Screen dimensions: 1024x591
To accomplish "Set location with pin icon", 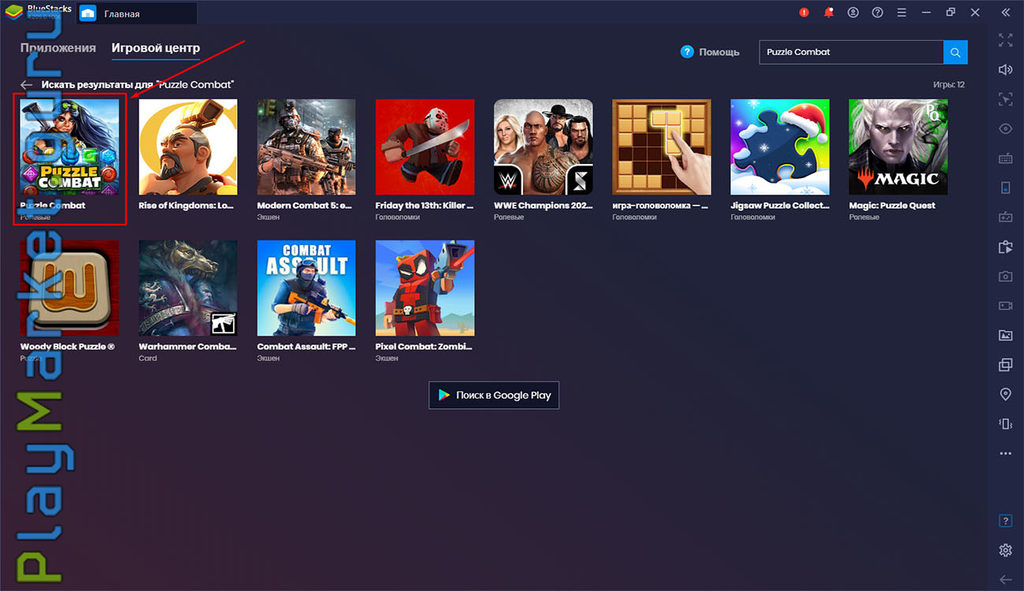I will [x=1006, y=394].
